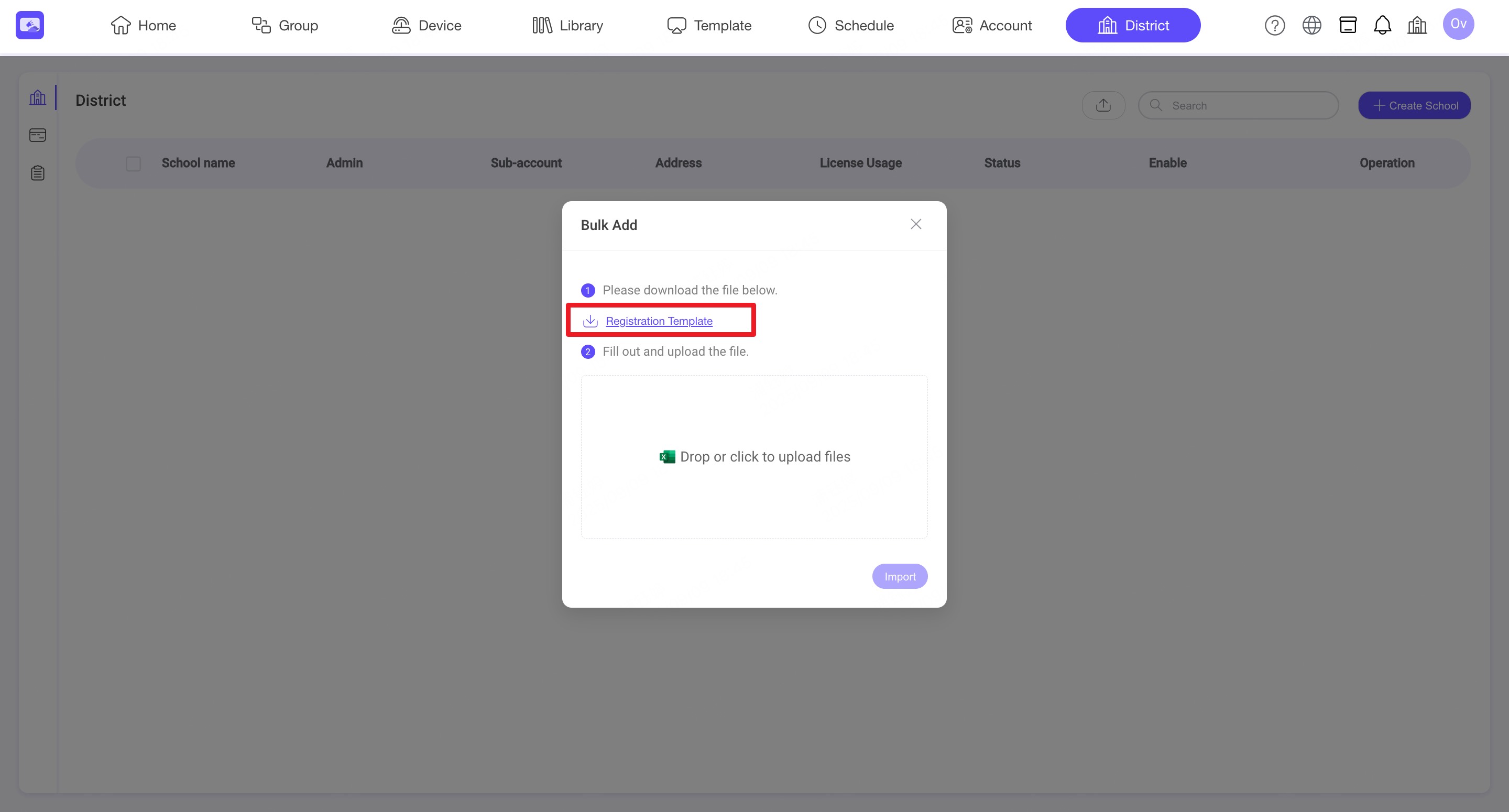The height and width of the screenshot is (812, 1509).
Task: Click the app logo icon
Action: (30, 25)
